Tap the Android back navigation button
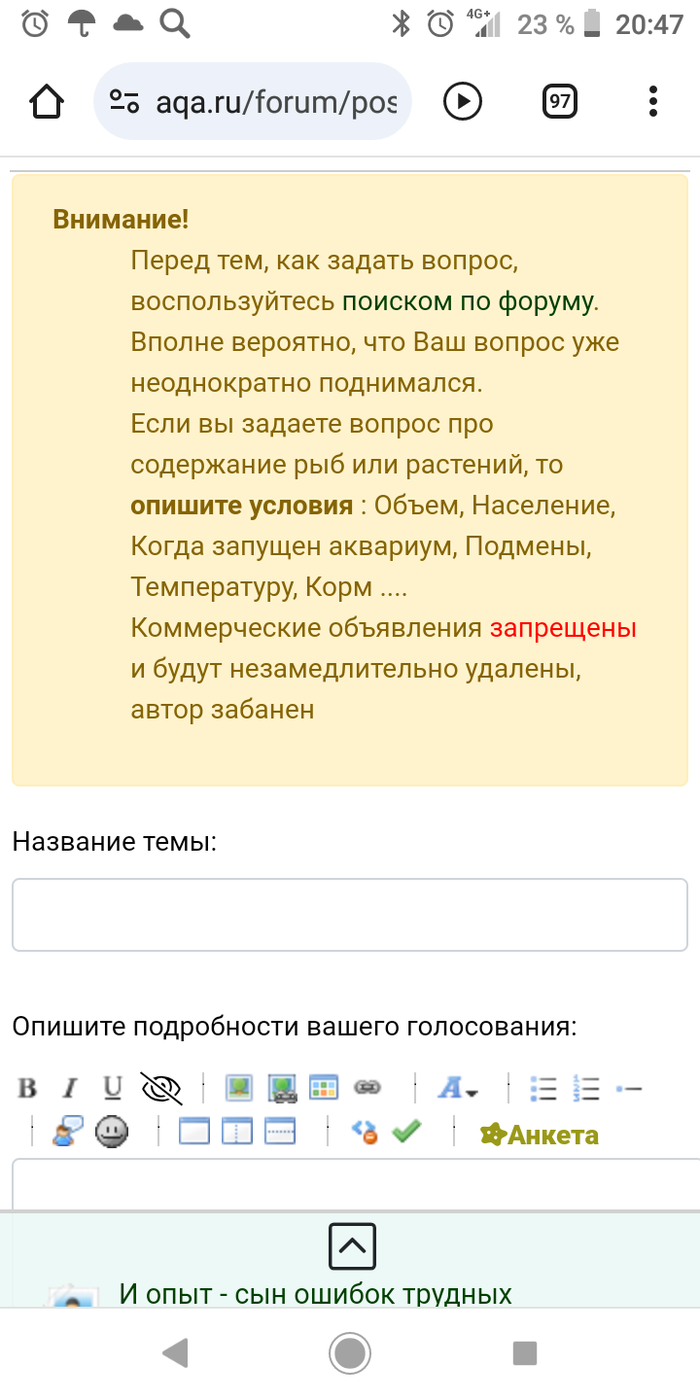 [x=175, y=1353]
